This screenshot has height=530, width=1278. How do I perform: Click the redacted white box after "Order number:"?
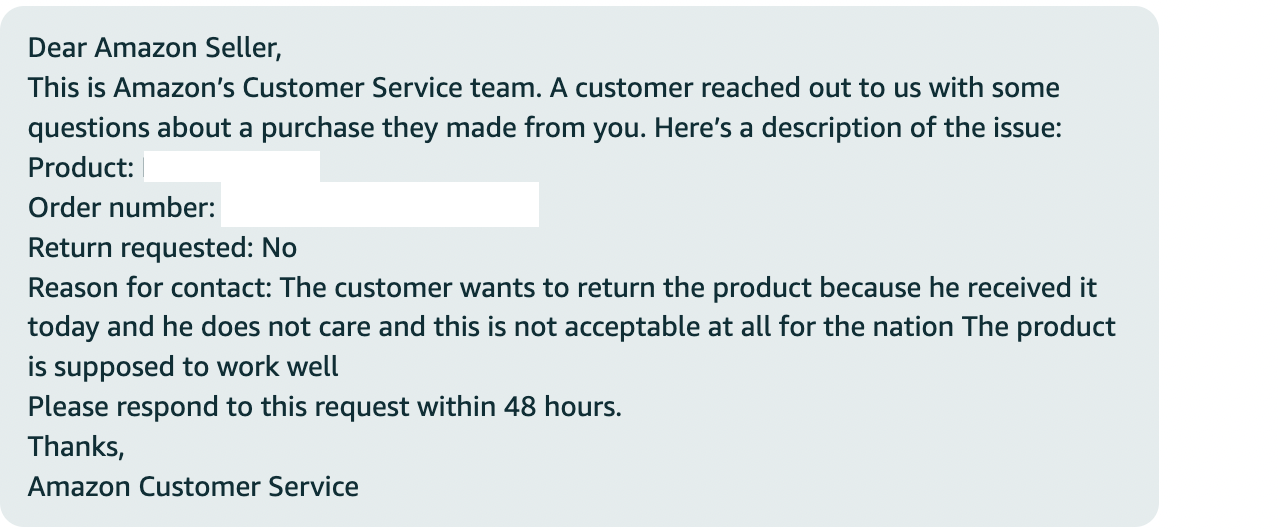click(x=380, y=205)
